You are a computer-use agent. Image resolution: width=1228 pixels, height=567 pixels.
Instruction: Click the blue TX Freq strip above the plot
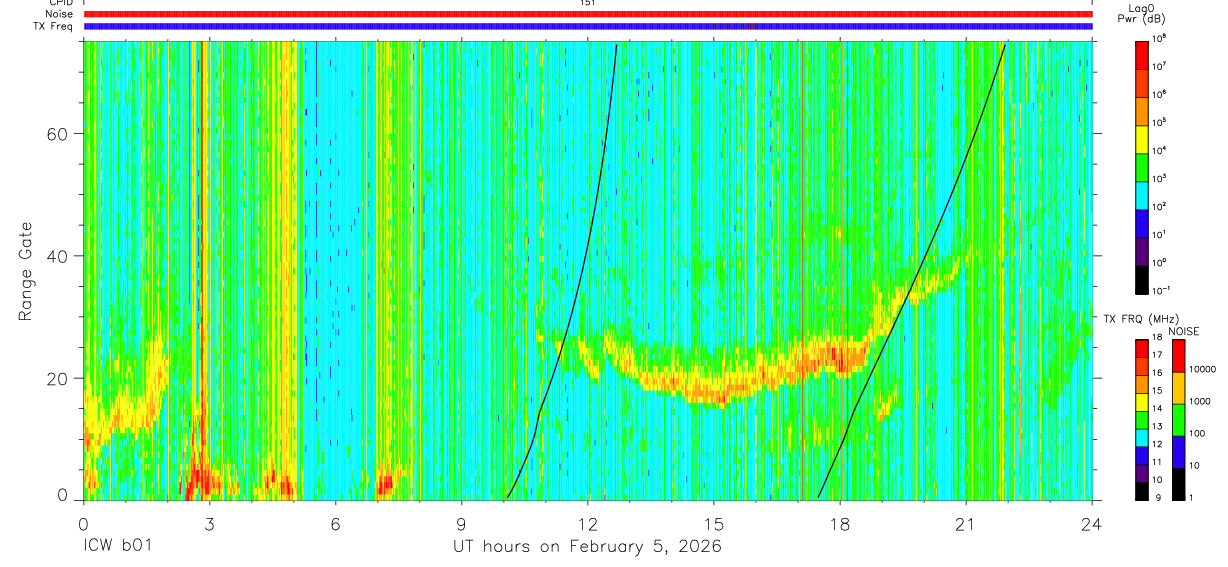click(588, 26)
